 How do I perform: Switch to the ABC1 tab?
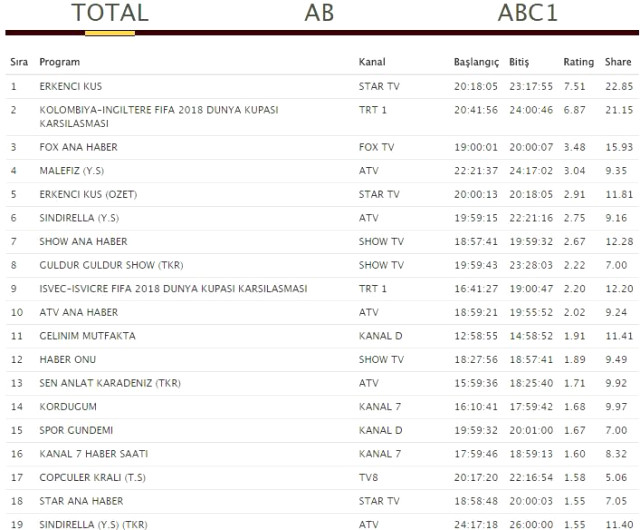pyautogui.click(x=527, y=13)
